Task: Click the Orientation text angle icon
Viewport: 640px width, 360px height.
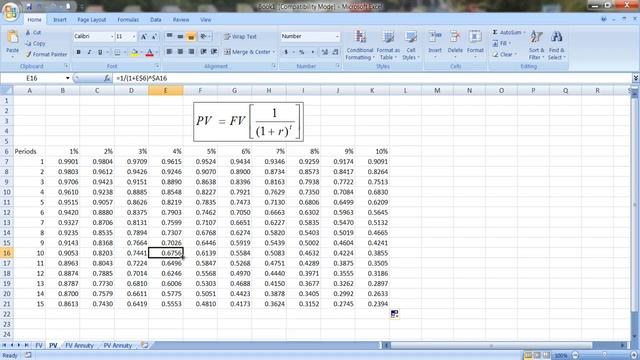Action: 204,37
